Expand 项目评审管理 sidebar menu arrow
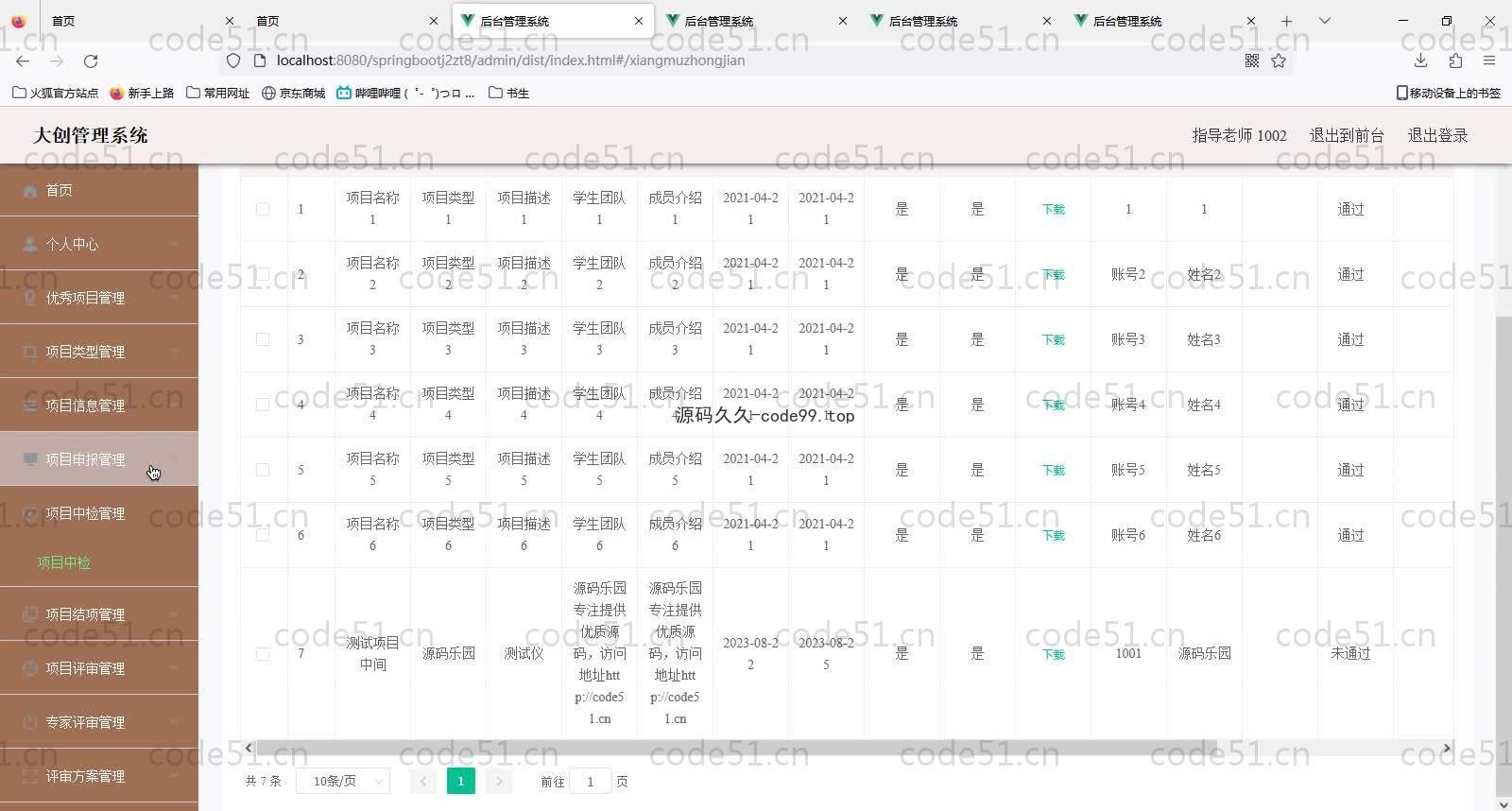Image resolution: width=1512 pixels, height=811 pixels. tap(174, 668)
